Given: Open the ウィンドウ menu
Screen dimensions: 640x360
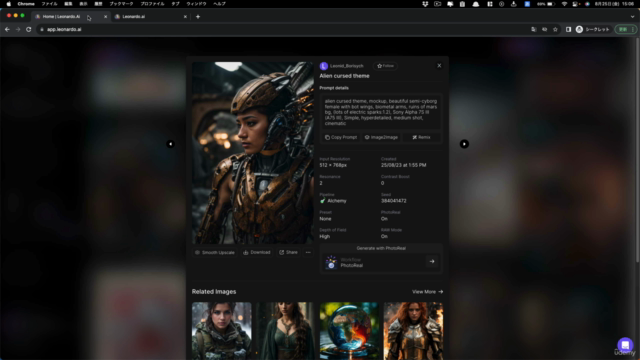Looking at the screenshot, I should [196, 4].
